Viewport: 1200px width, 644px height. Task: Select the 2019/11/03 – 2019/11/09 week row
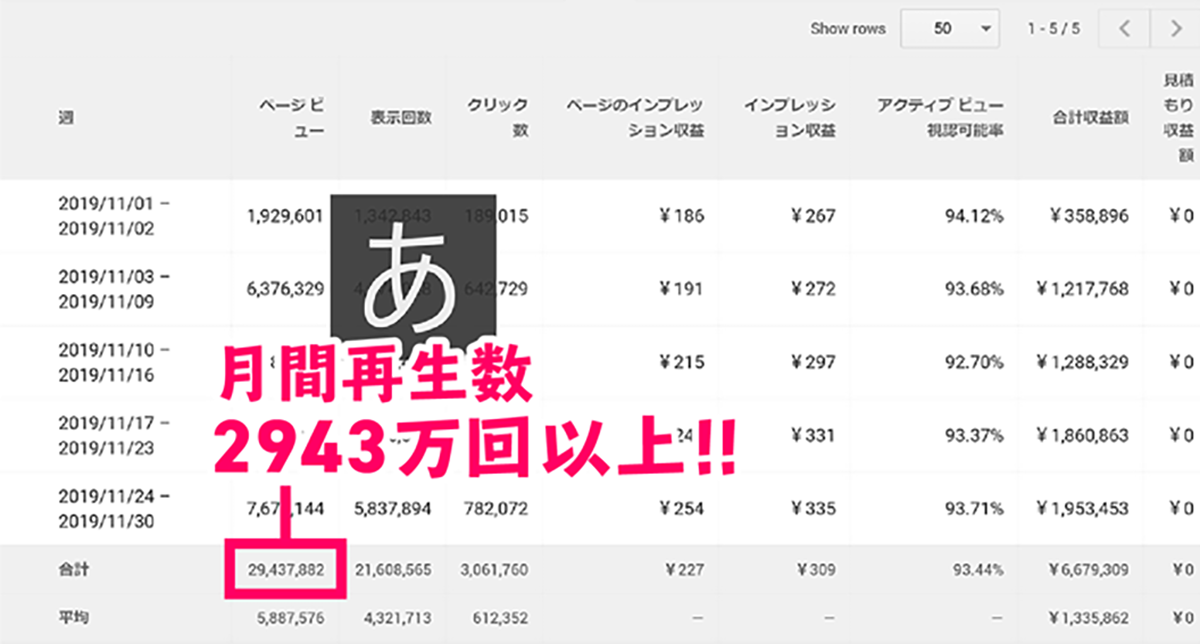(x=113, y=288)
